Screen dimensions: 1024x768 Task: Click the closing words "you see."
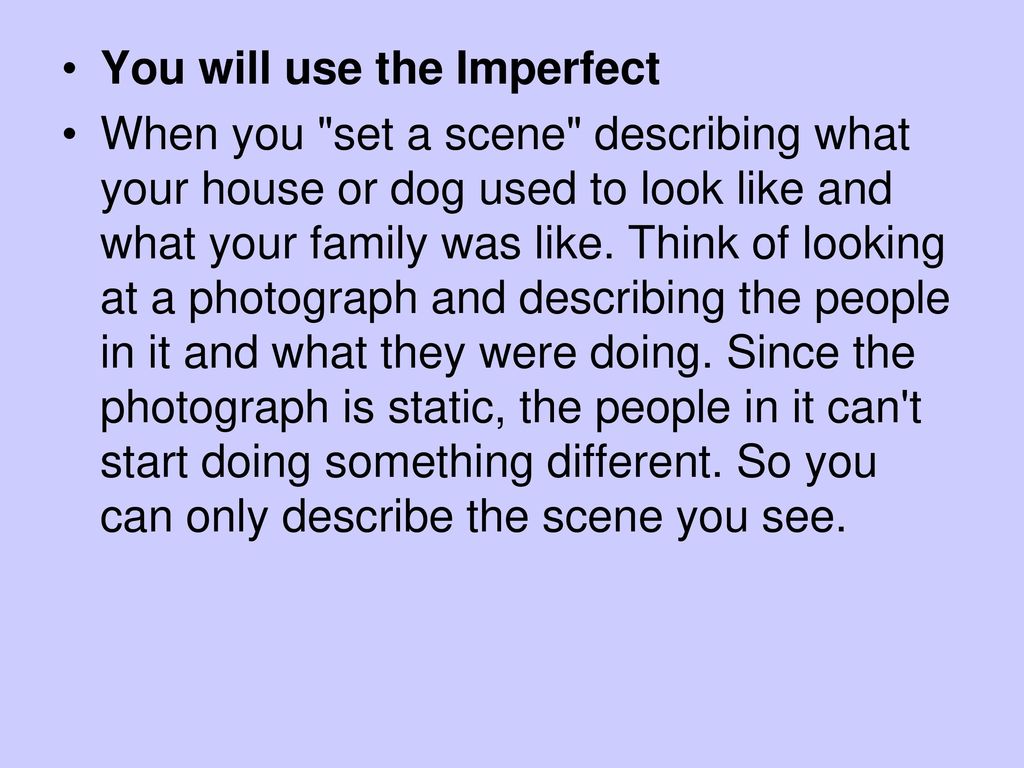(761, 519)
